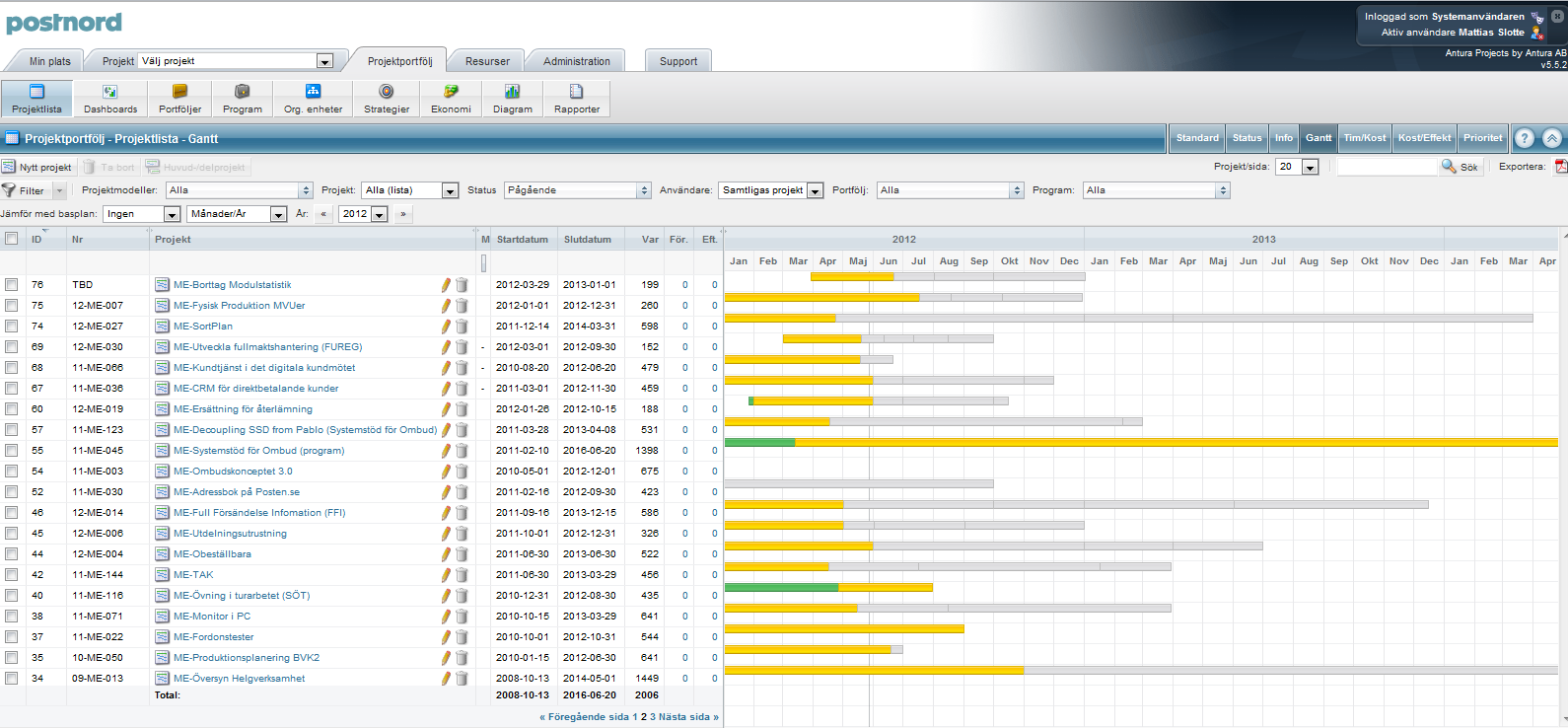Click the Filter funnel icon

[x=9, y=190]
